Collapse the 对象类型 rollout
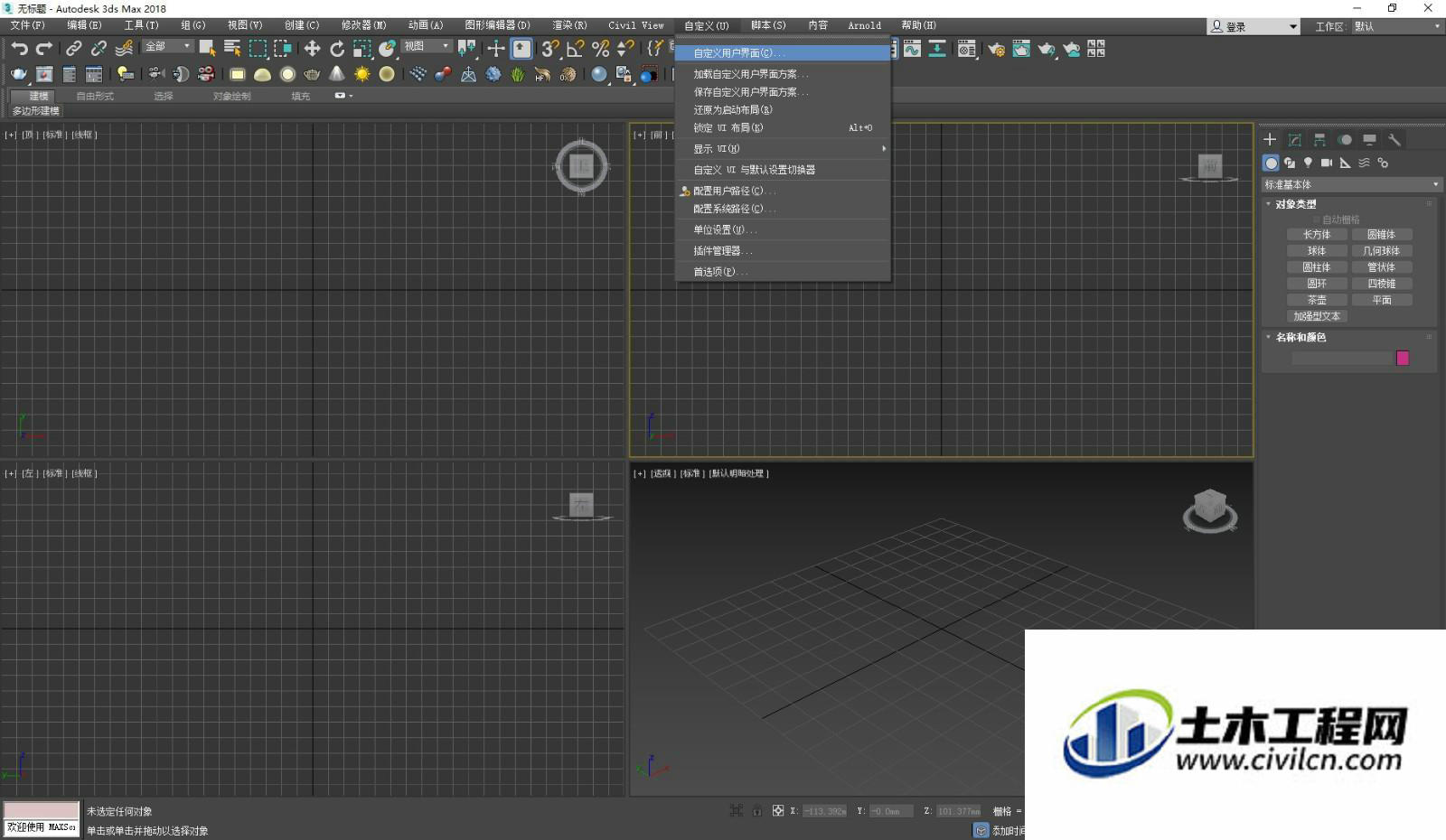 (1295, 204)
